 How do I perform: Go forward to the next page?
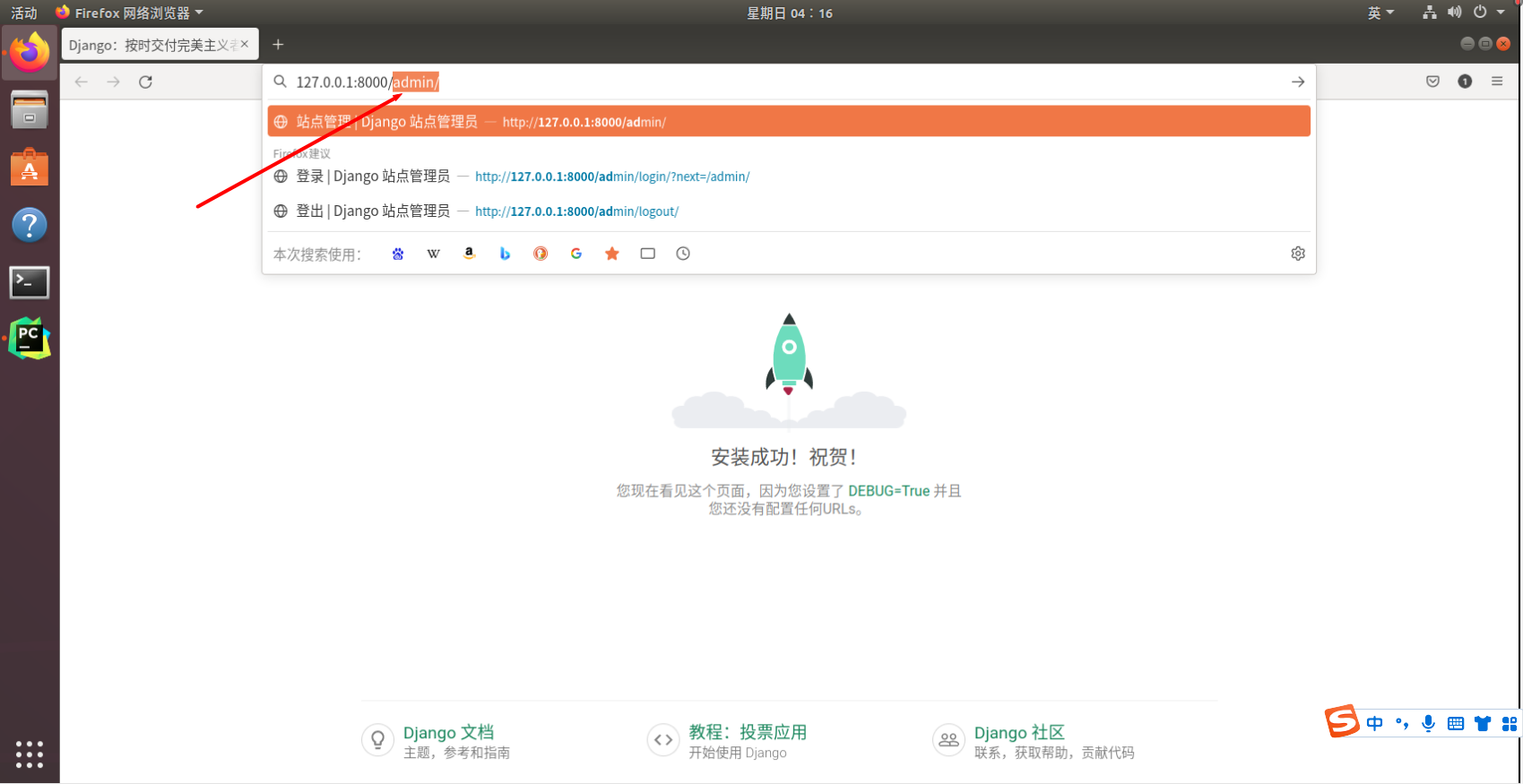point(113,82)
